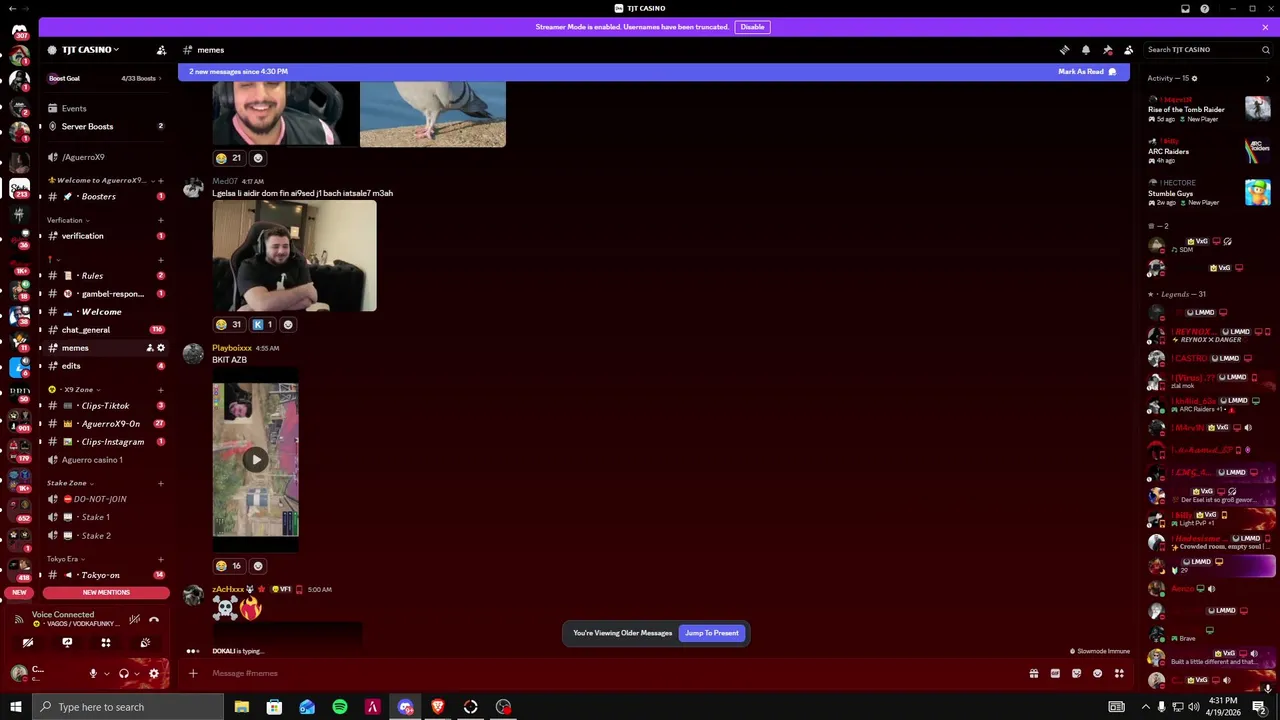Toggle the member list icon
This screenshot has height=720, width=1280.
point(1129,50)
